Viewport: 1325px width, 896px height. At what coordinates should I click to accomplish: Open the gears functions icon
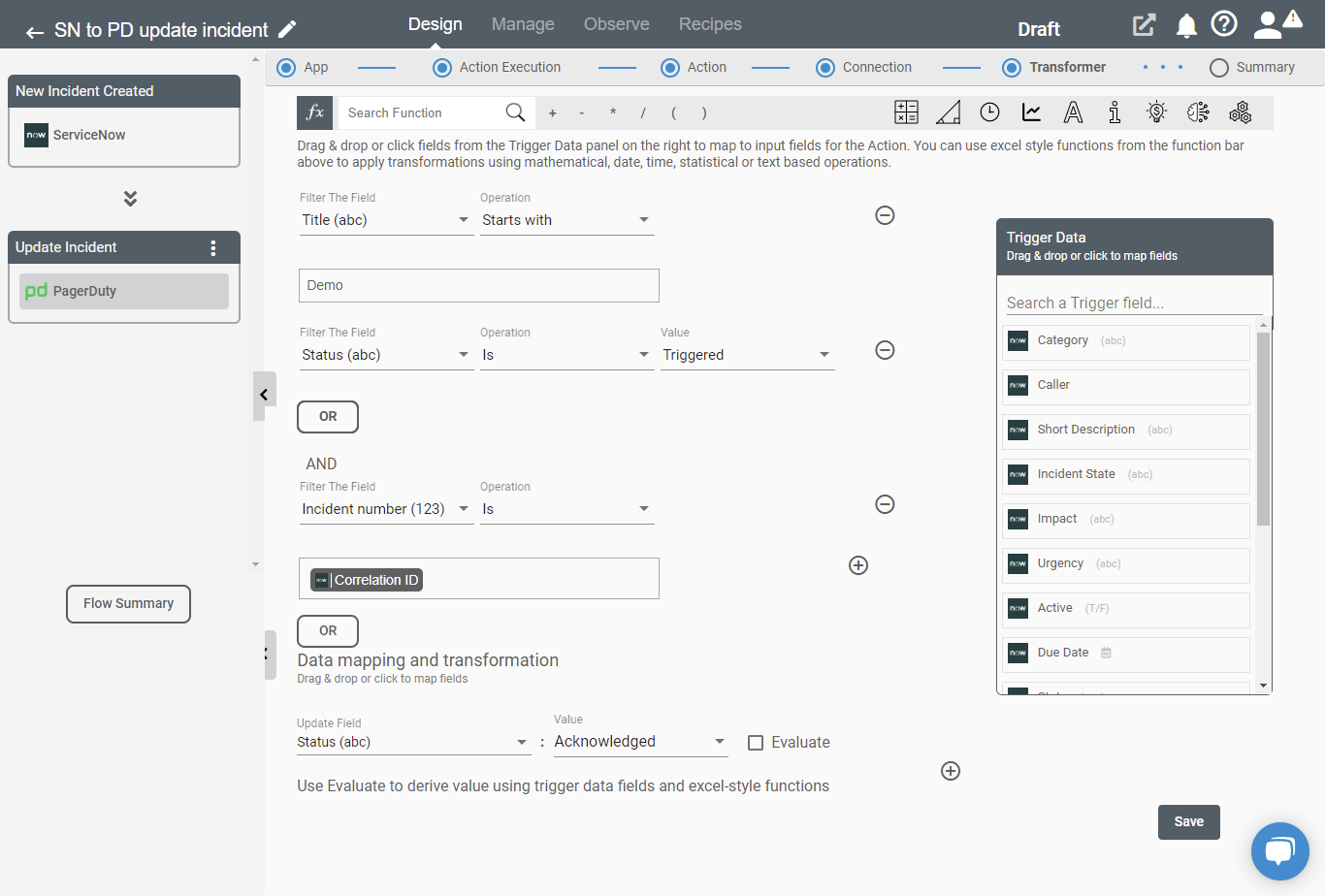point(1240,112)
